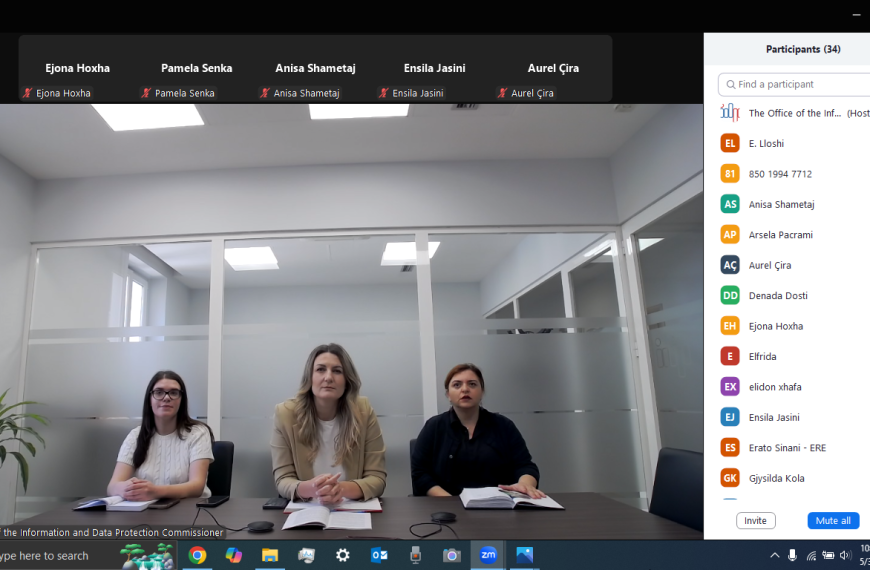Select Erato Sinani - ERE in the participants list
The image size is (870, 570).
tap(787, 447)
